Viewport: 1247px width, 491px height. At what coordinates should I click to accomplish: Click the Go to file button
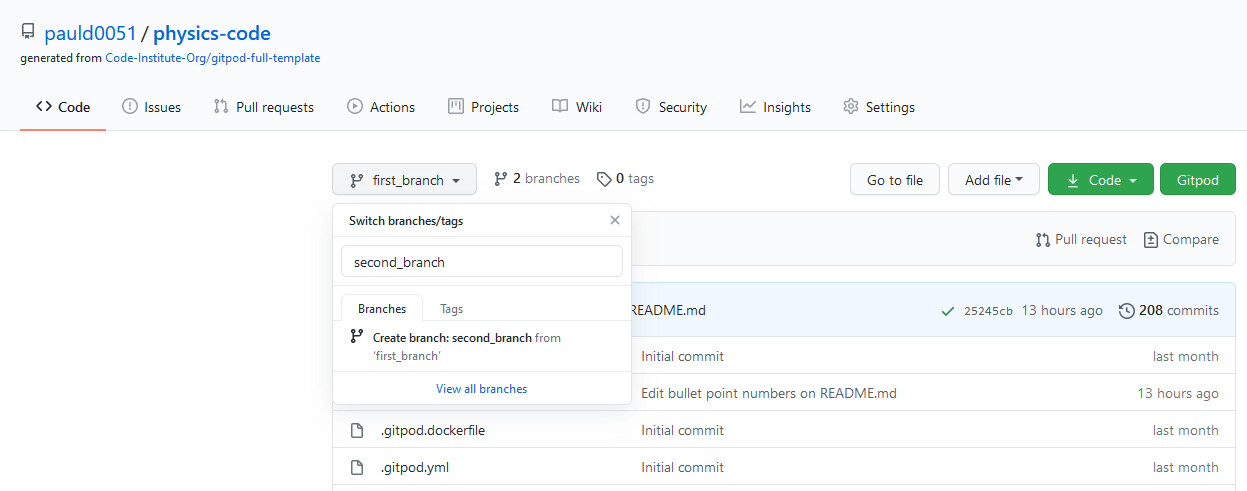(895, 180)
